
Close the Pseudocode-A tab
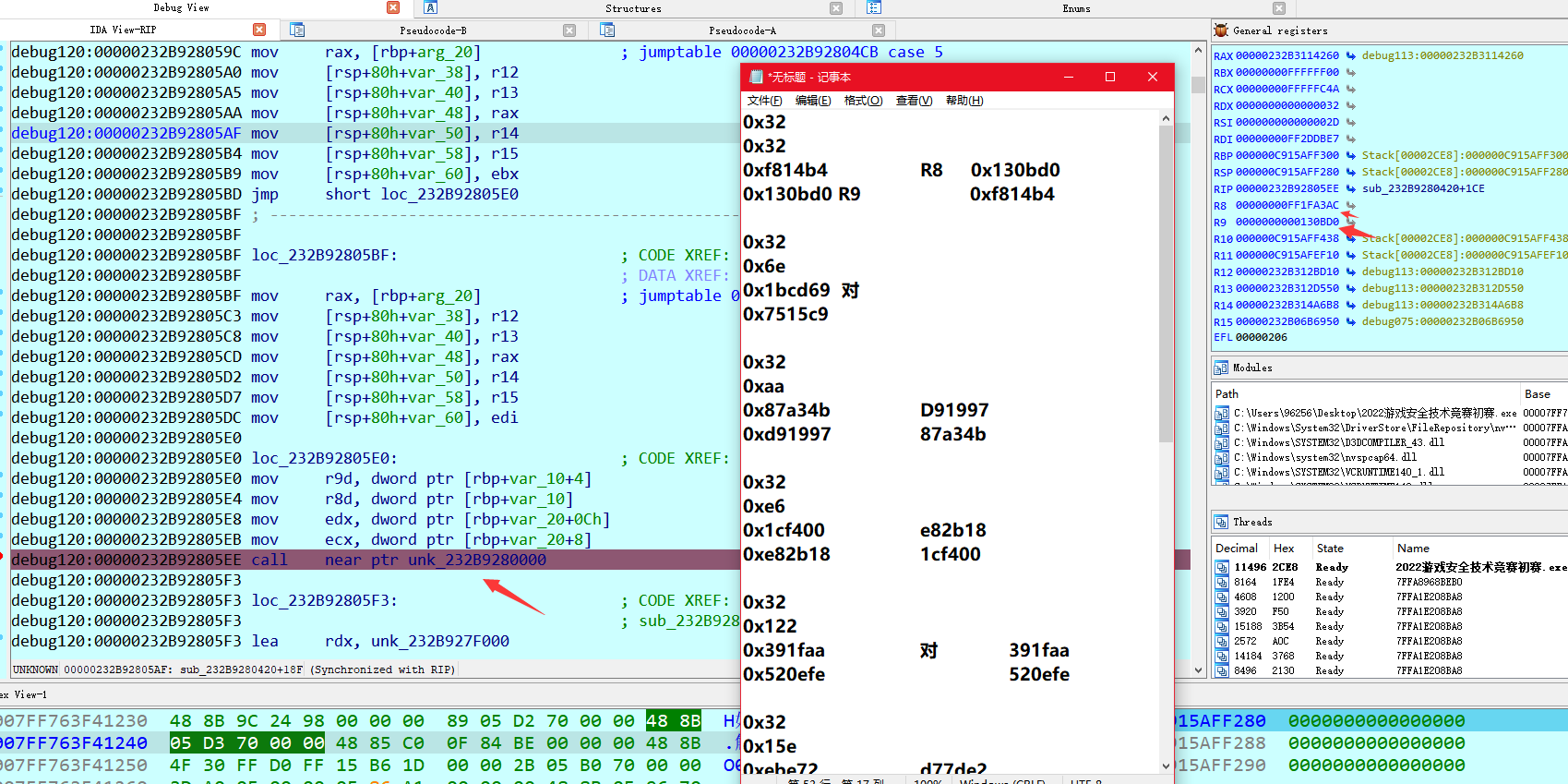pos(879,30)
